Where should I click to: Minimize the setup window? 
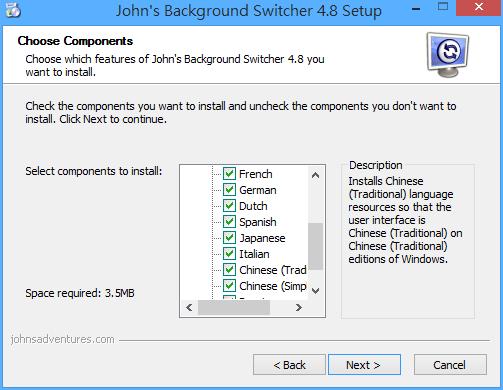pyautogui.click(x=416, y=8)
